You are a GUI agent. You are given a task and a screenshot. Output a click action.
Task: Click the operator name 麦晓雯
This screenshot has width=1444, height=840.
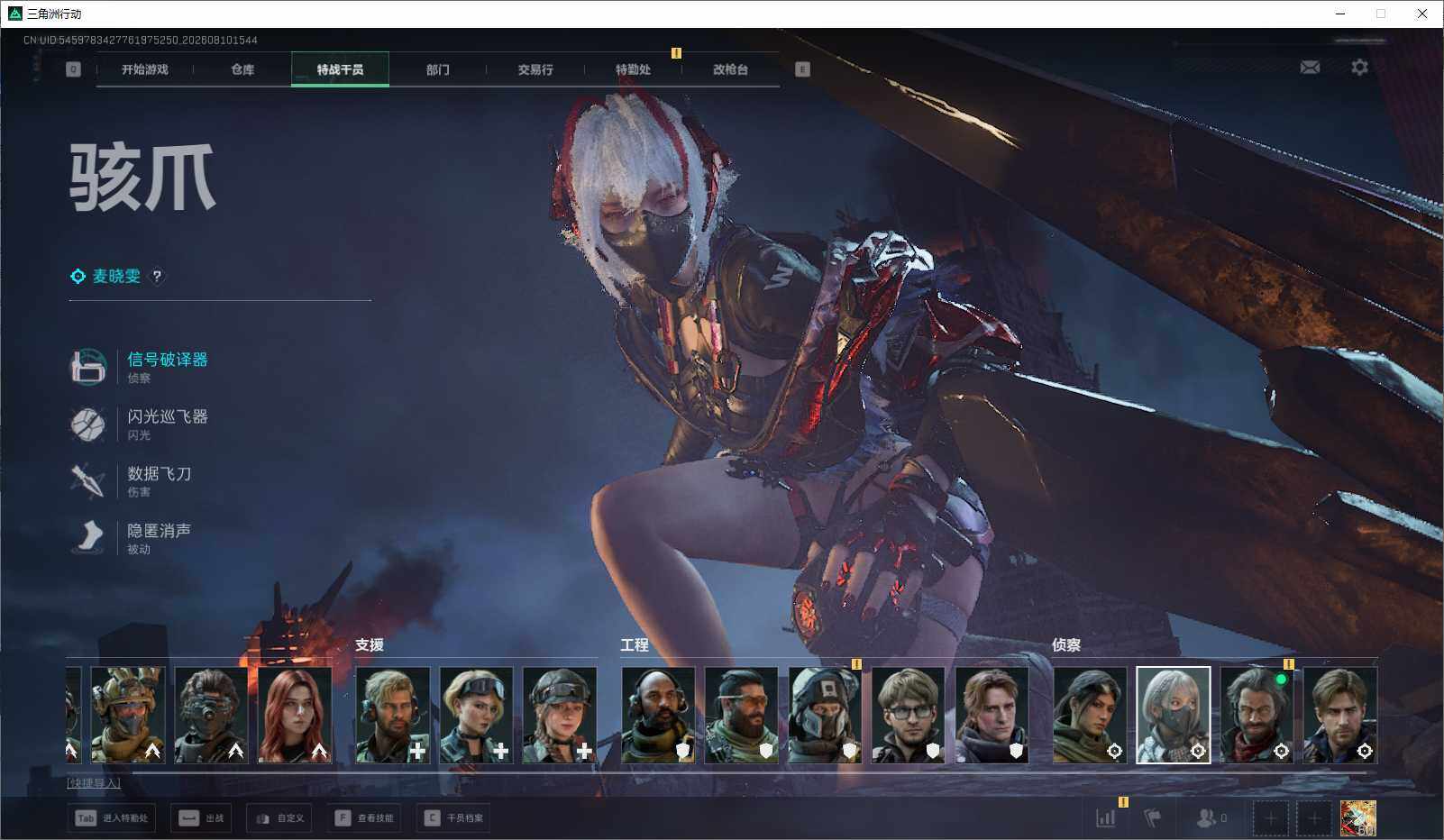tap(117, 277)
